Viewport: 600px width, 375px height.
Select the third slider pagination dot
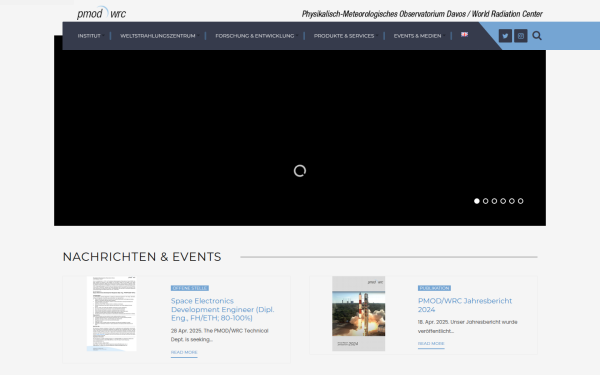[494, 201]
